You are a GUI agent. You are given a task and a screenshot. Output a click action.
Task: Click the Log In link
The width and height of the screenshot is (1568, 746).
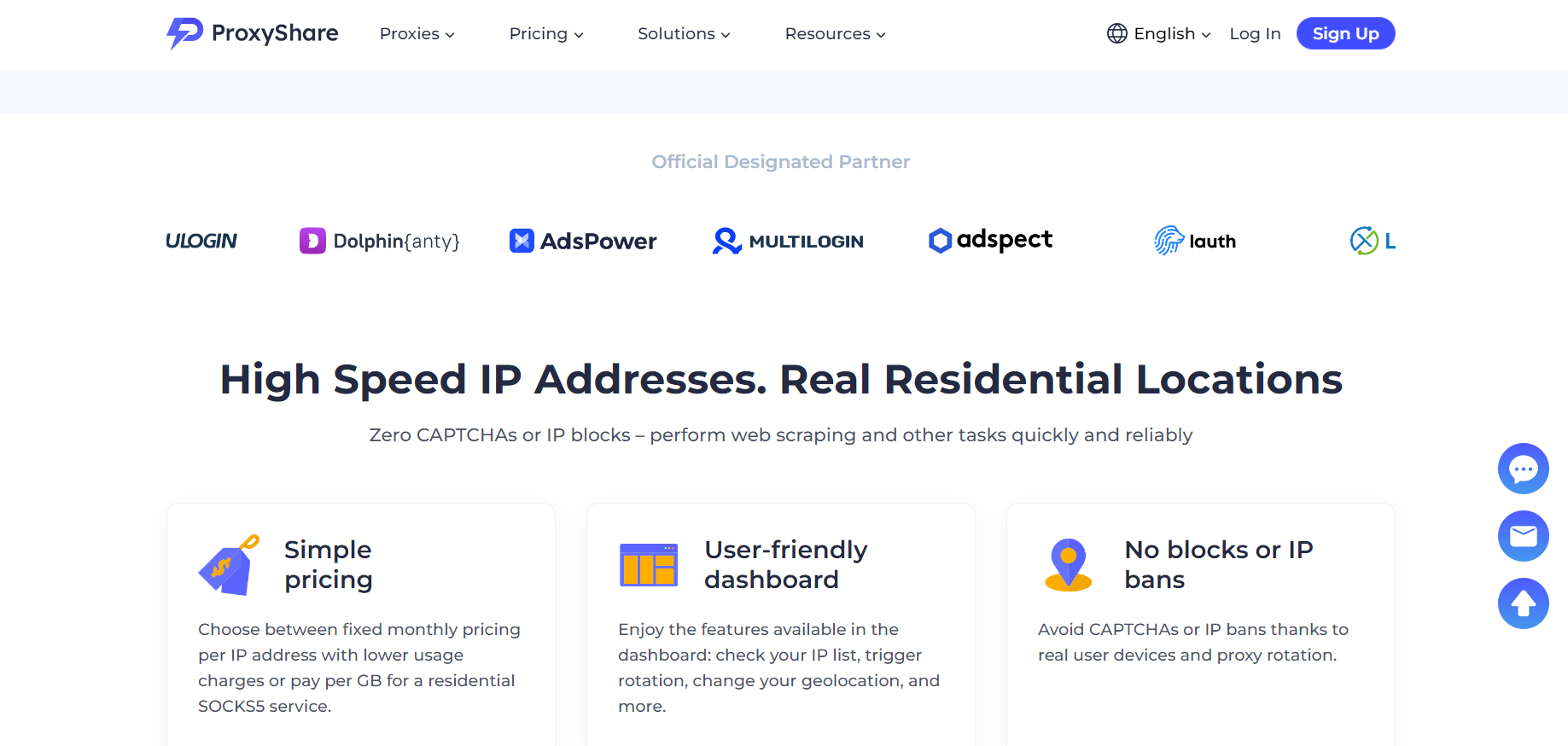coord(1255,34)
